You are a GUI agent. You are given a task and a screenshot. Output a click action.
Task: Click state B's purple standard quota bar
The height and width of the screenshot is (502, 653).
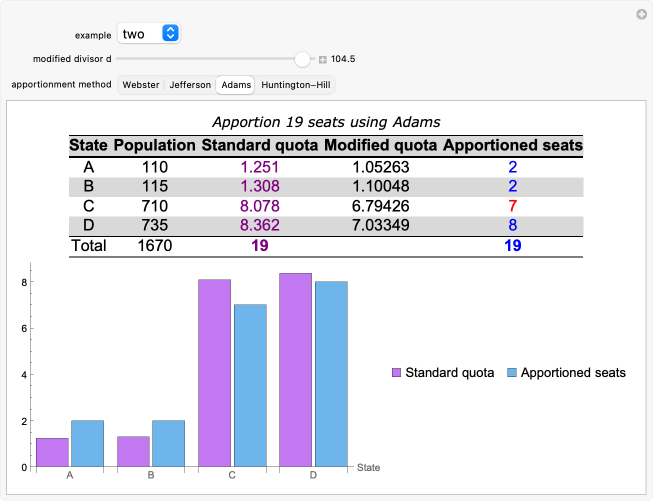click(x=133, y=451)
